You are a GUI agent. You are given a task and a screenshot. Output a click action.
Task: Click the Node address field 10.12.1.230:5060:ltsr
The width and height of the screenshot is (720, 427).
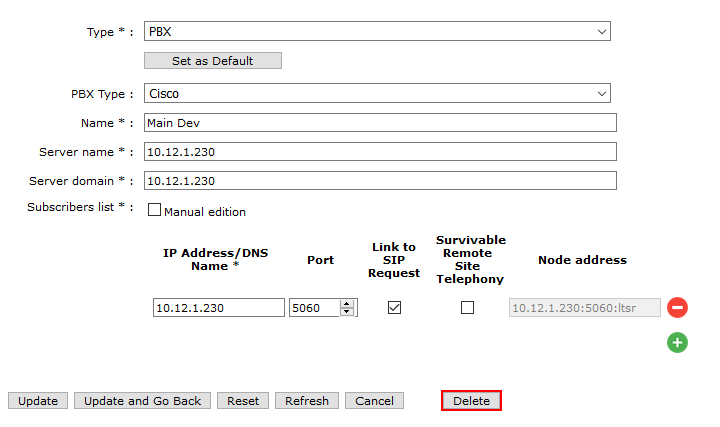click(585, 308)
